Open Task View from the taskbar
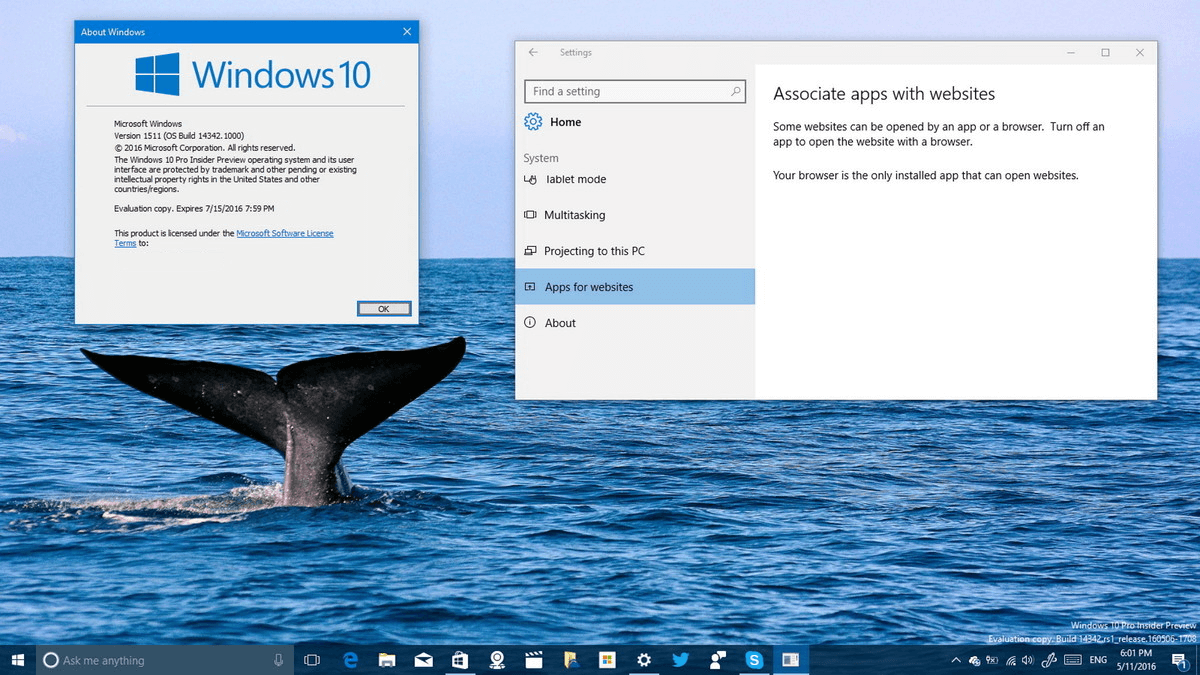Screen dimensions: 1200x675 pyautogui.click(x=312, y=660)
